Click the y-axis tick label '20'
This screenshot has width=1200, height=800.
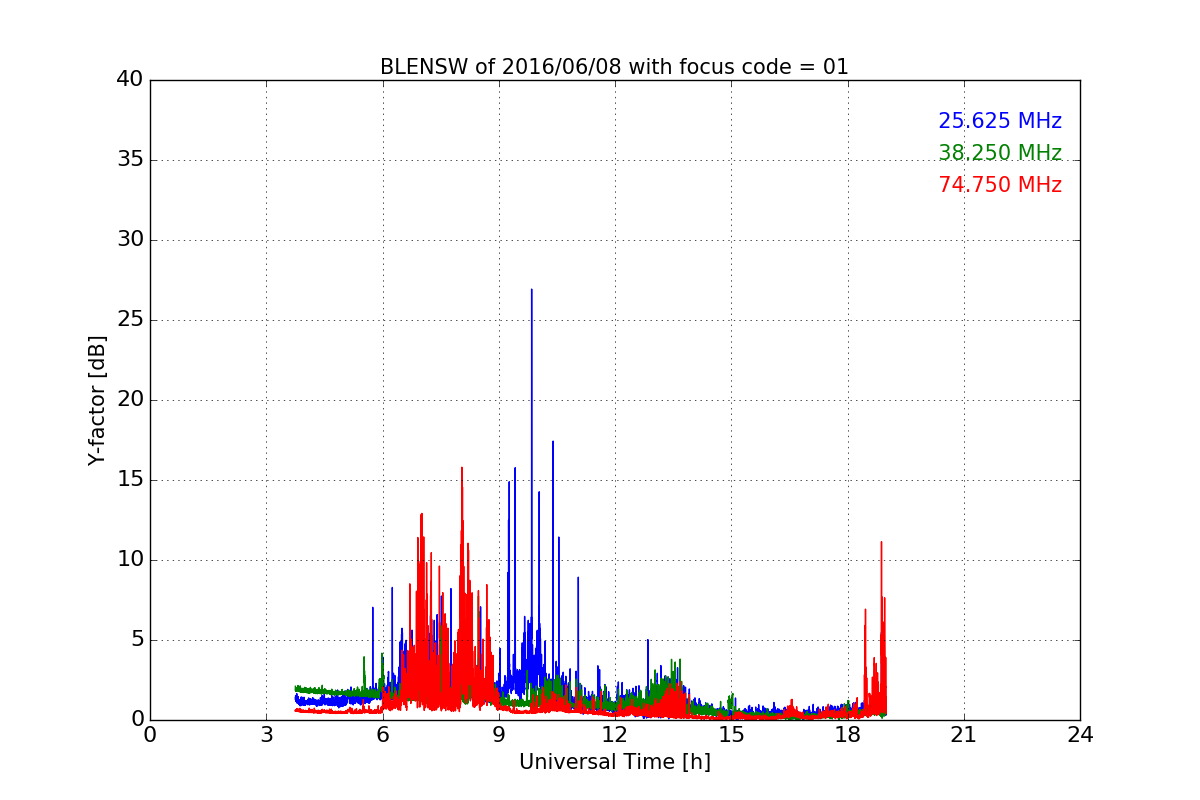130,400
